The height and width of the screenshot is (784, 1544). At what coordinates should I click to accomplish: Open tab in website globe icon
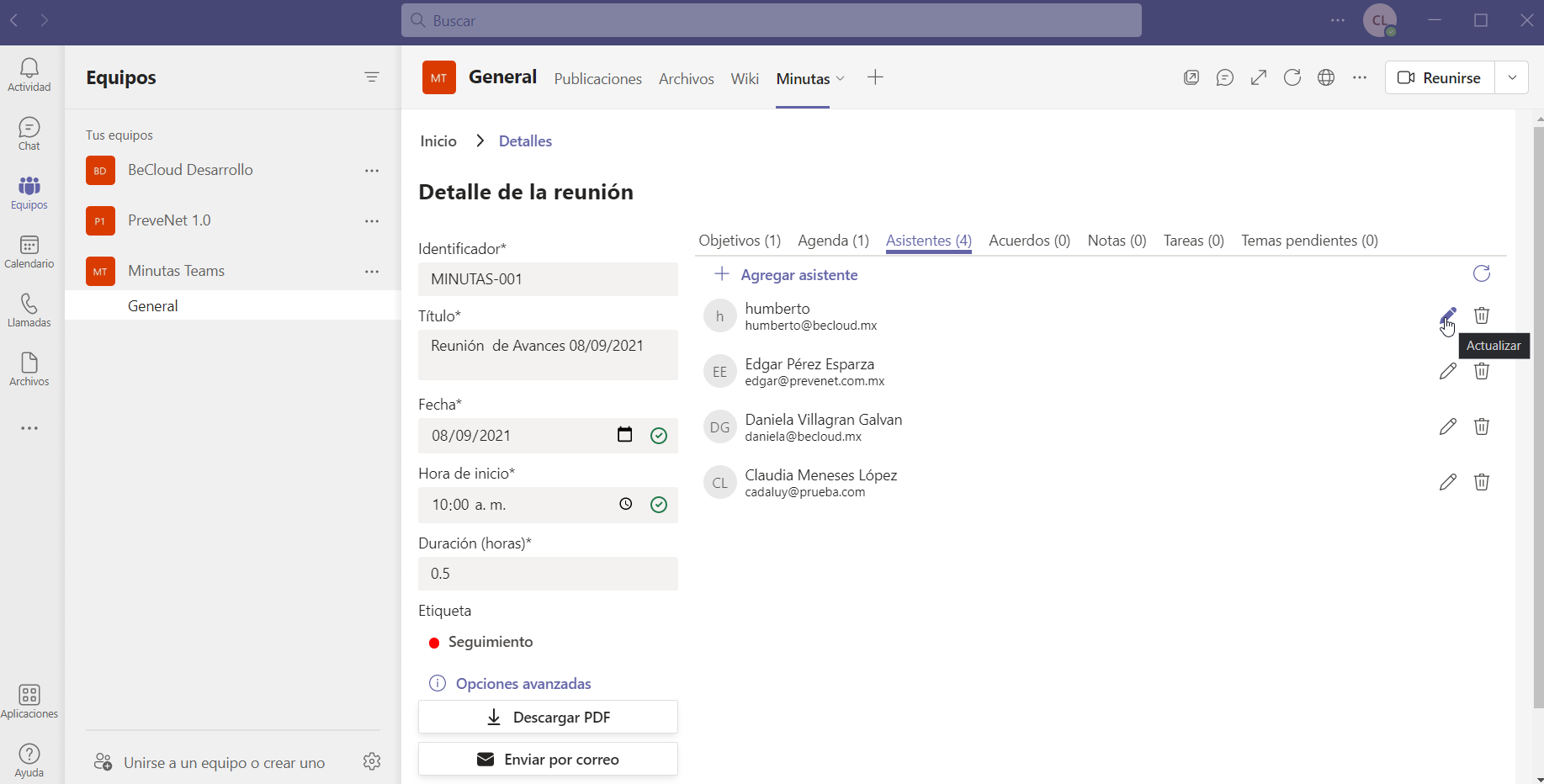[x=1326, y=77]
